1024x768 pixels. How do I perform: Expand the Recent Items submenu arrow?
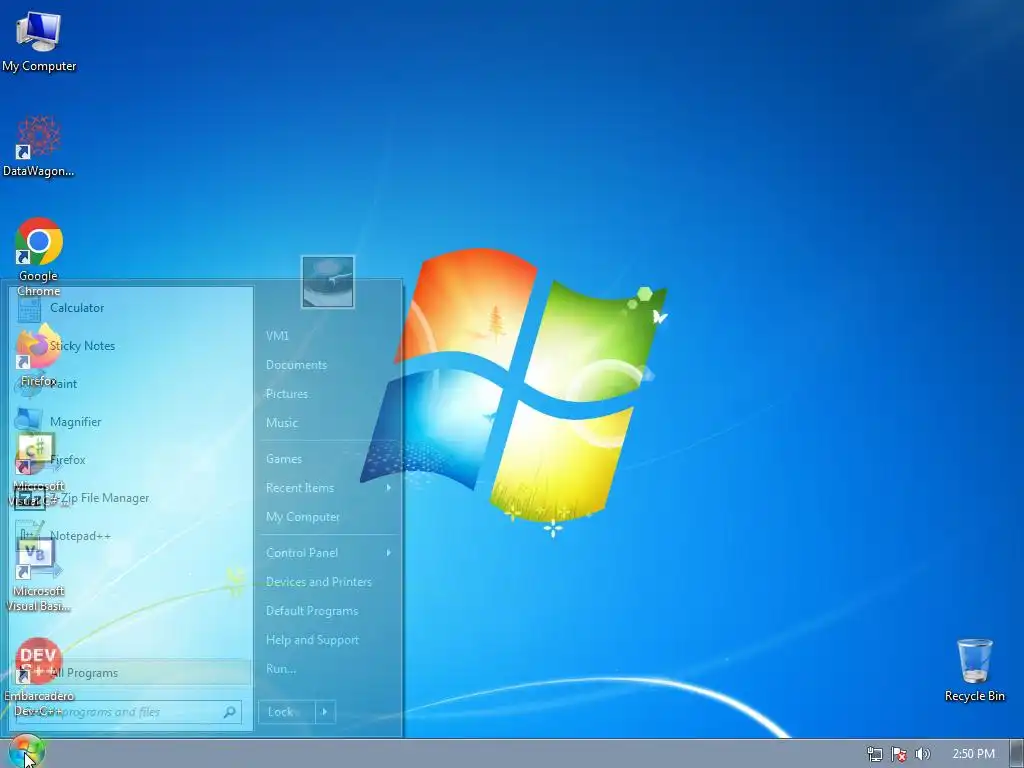(389, 488)
